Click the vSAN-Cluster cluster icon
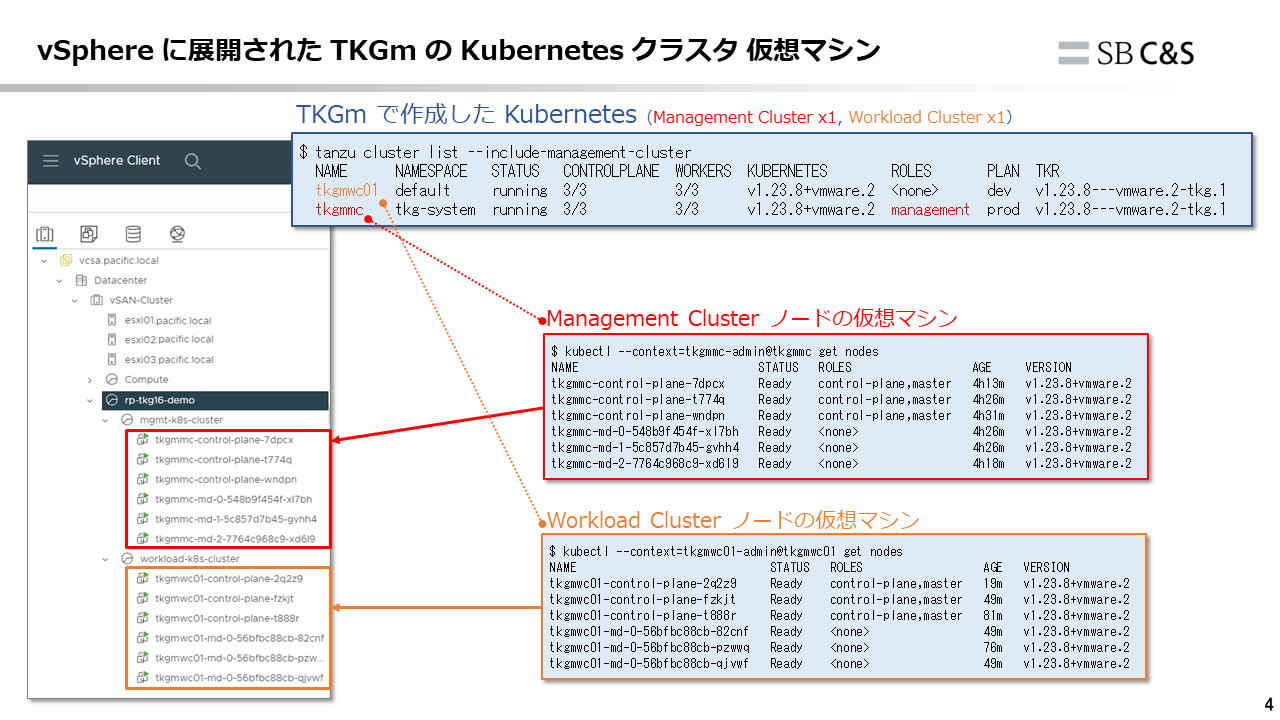 [96, 300]
